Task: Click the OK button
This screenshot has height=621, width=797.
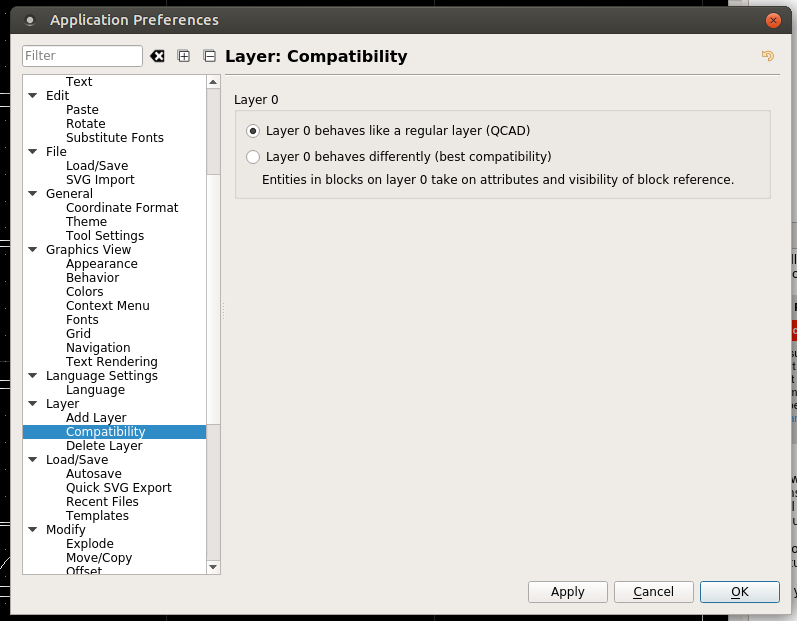Action: 739,592
